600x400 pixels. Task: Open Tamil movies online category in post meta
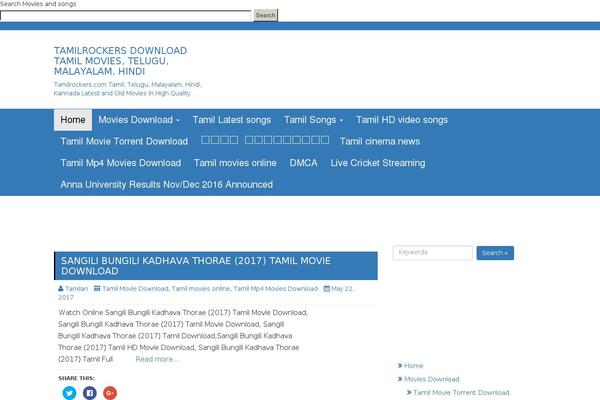coord(201,289)
